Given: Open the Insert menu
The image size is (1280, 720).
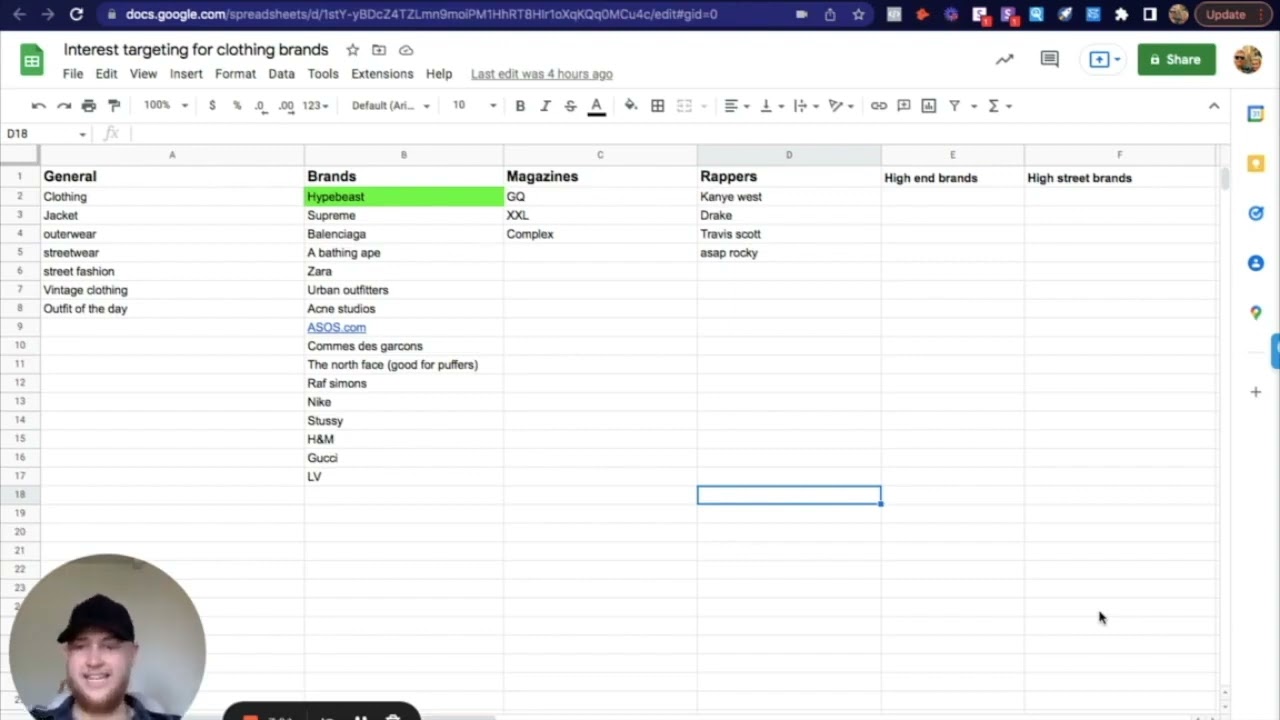Looking at the screenshot, I should click(x=186, y=74).
